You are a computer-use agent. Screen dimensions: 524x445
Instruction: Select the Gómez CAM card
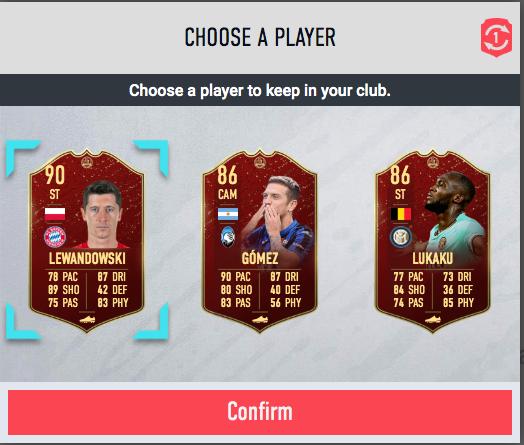(259, 241)
